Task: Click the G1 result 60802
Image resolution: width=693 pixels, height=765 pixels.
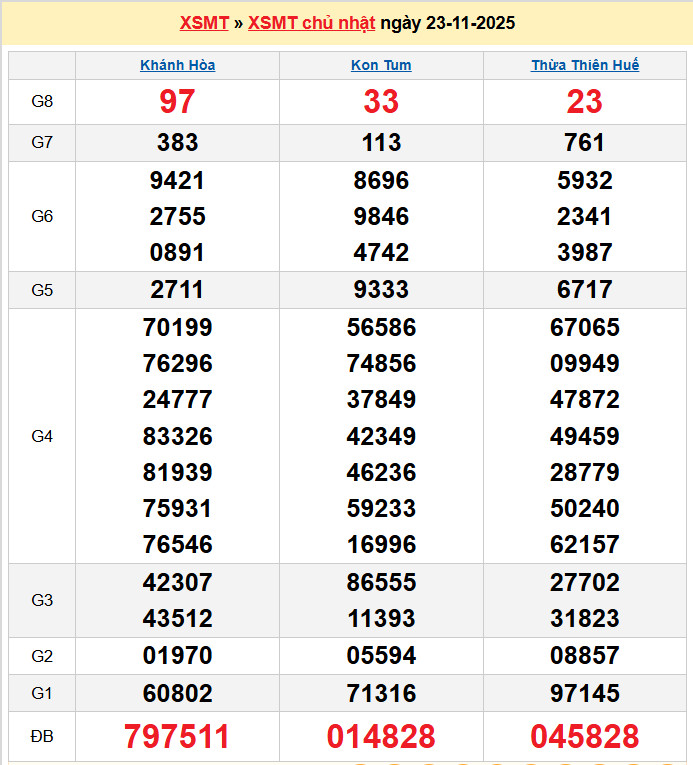Action: [x=177, y=693]
